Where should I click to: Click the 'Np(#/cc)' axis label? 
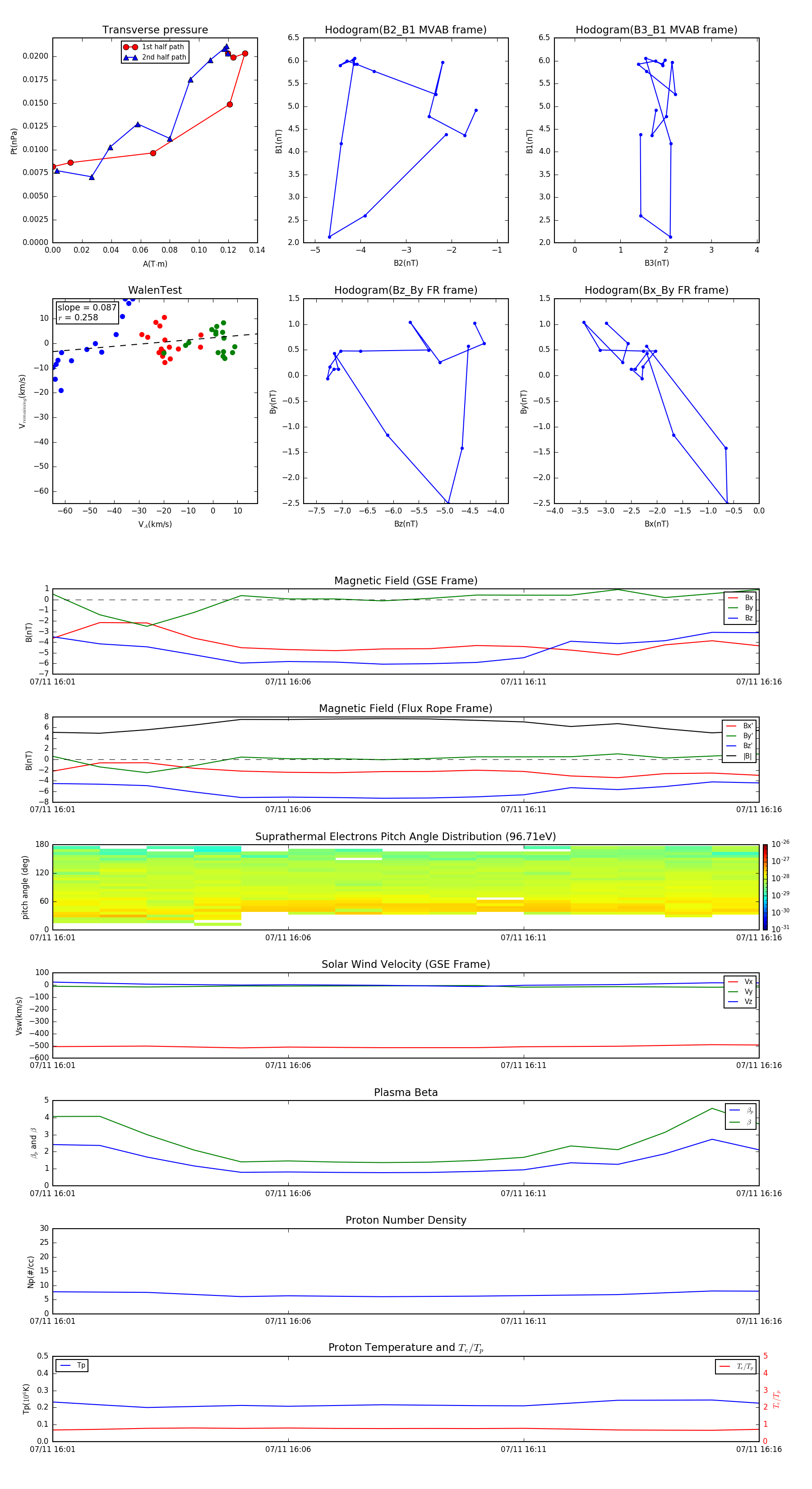click(x=31, y=1272)
